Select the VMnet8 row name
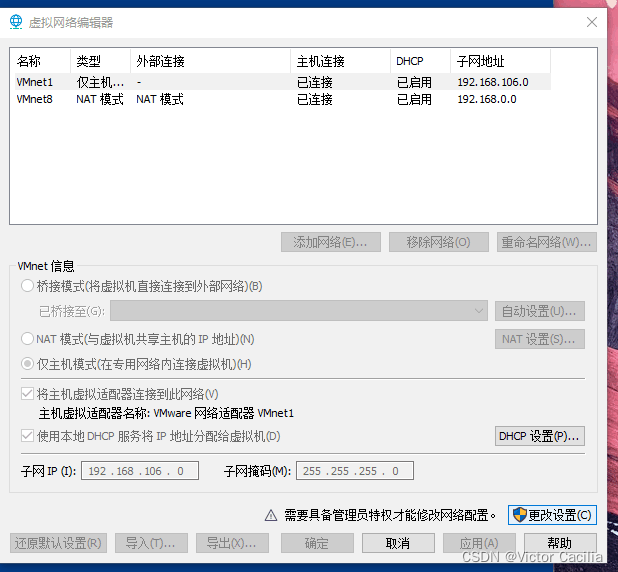 34,99
